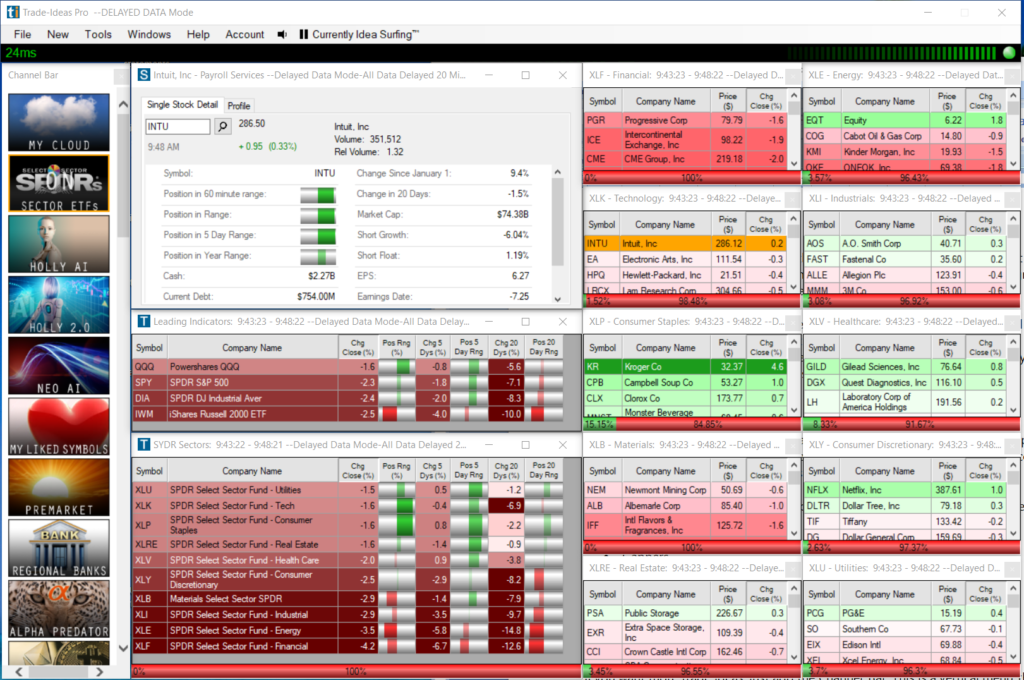Click the green connection status indicator

pyautogui.click(x=1009, y=53)
